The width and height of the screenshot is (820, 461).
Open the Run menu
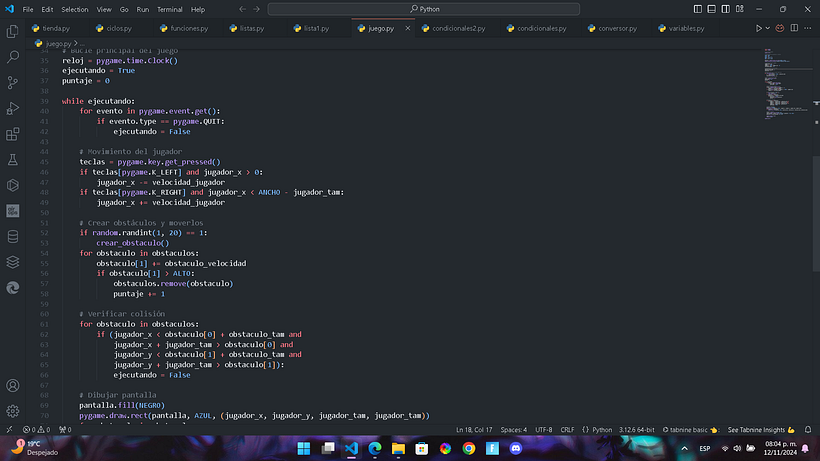point(142,9)
